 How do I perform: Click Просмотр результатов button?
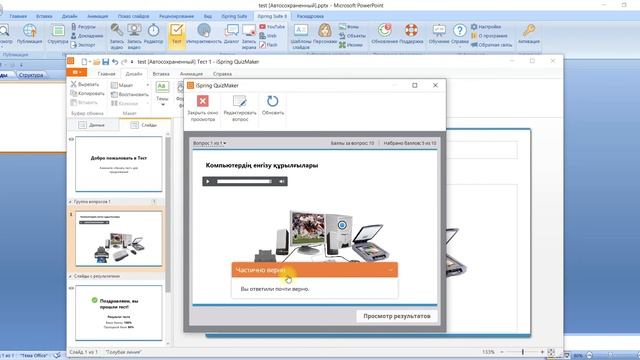coord(396,316)
